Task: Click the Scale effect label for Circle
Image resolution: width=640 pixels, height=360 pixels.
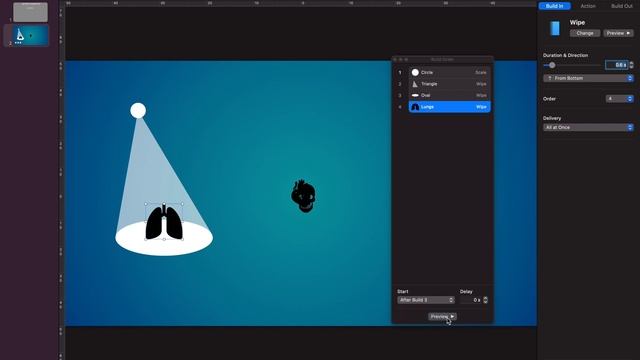Action: [x=481, y=72]
